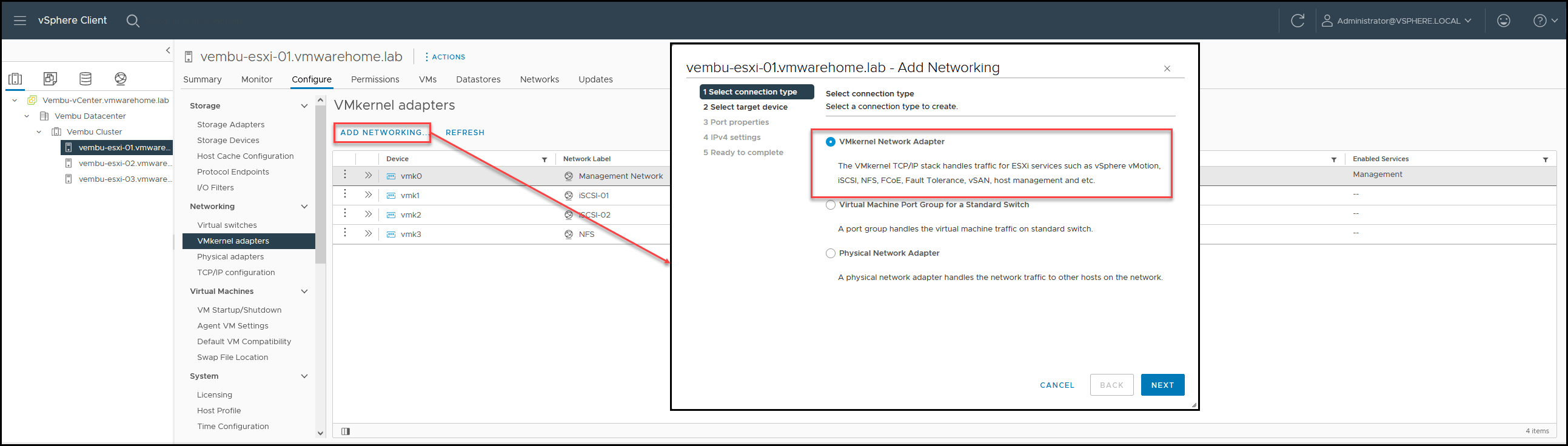The height and width of the screenshot is (446, 1568).
Task: Open row actions menu for vmk2
Action: (345, 213)
